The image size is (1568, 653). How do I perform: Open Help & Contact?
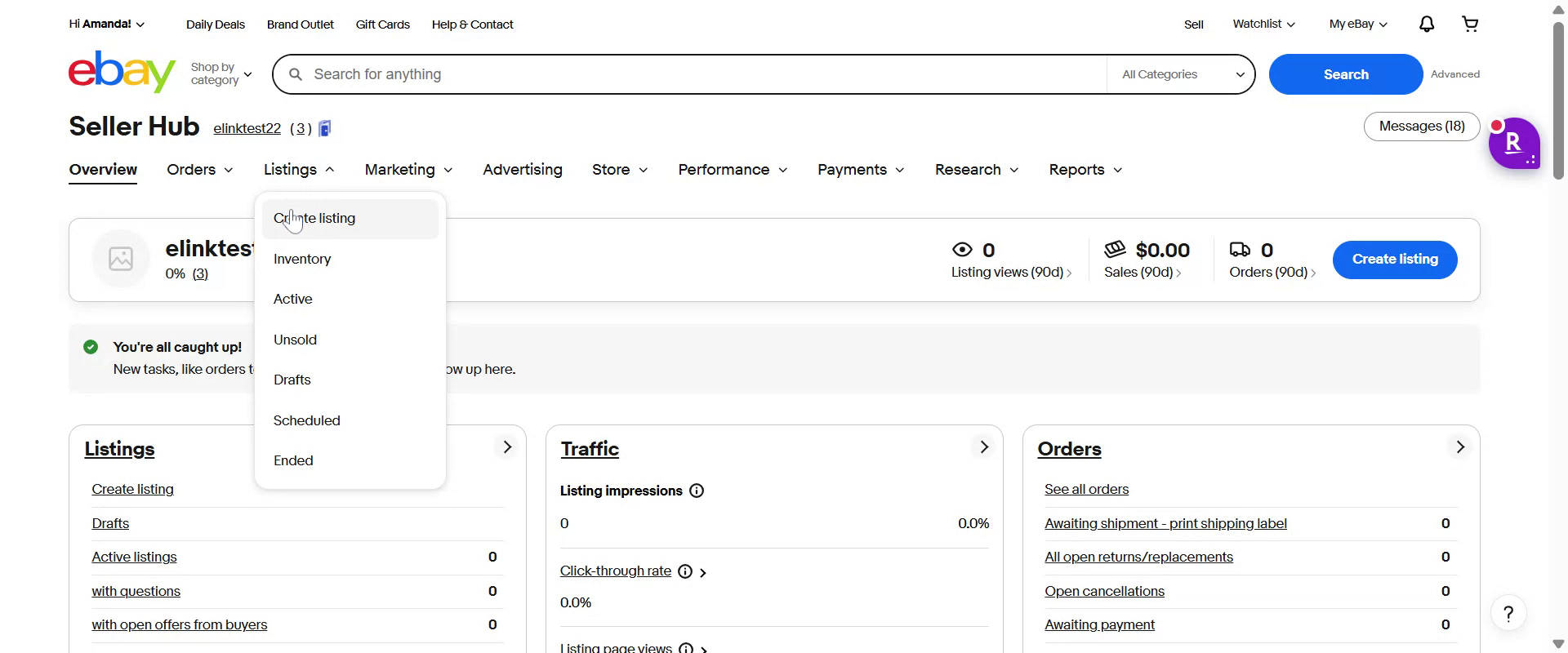point(473,24)
